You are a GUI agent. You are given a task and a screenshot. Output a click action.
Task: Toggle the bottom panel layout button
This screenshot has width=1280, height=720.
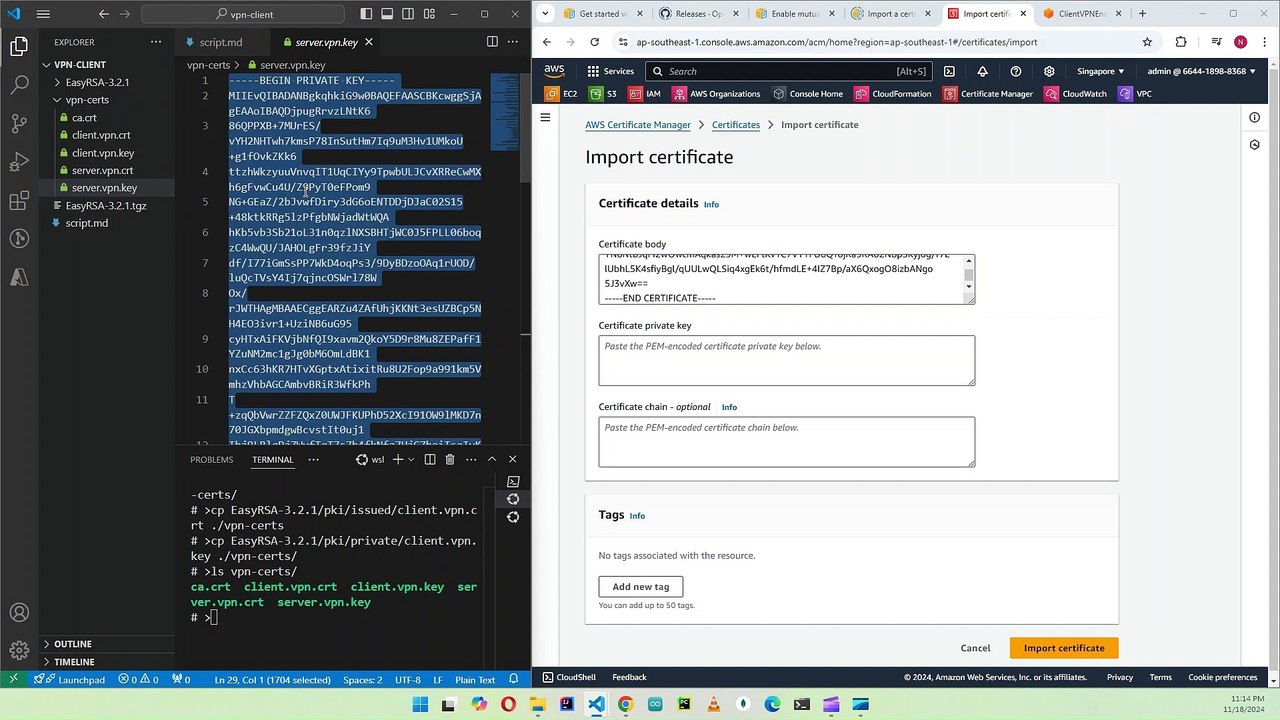tap(389, 14)
